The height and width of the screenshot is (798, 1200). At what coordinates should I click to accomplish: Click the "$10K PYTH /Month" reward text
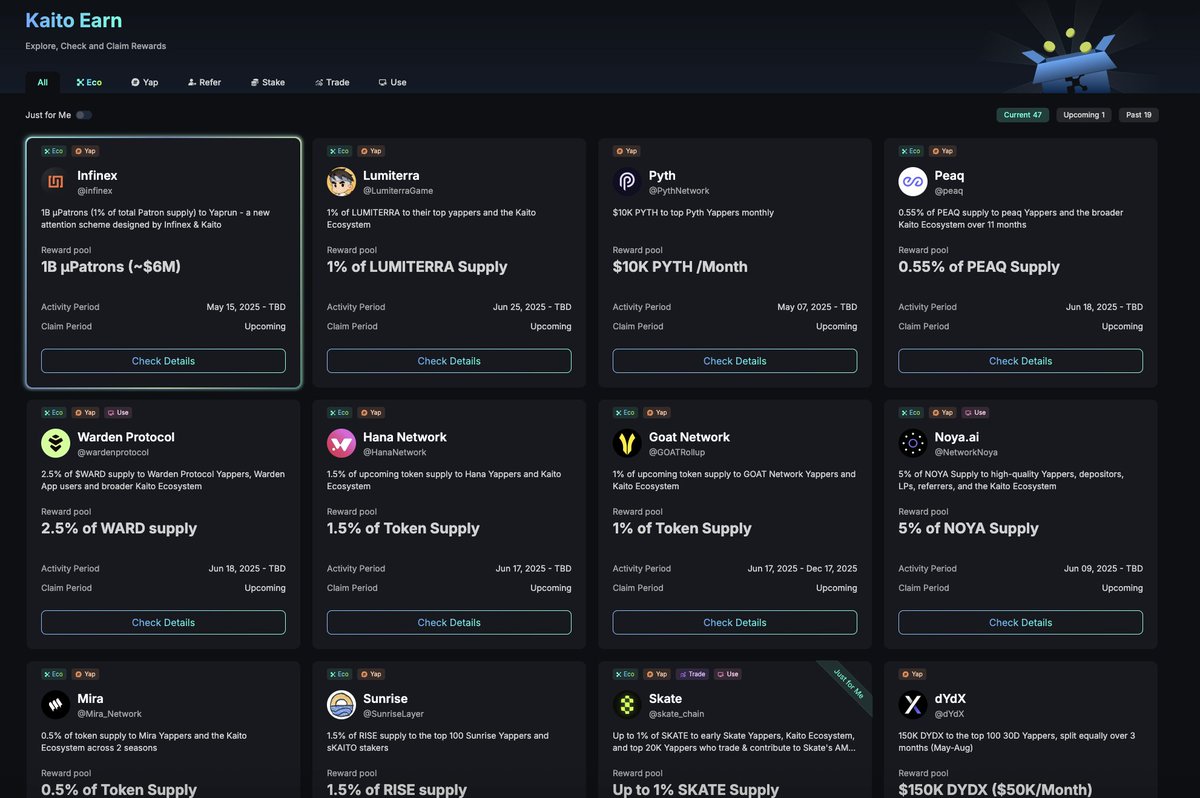pyautogui.click(x=680, y=267)
